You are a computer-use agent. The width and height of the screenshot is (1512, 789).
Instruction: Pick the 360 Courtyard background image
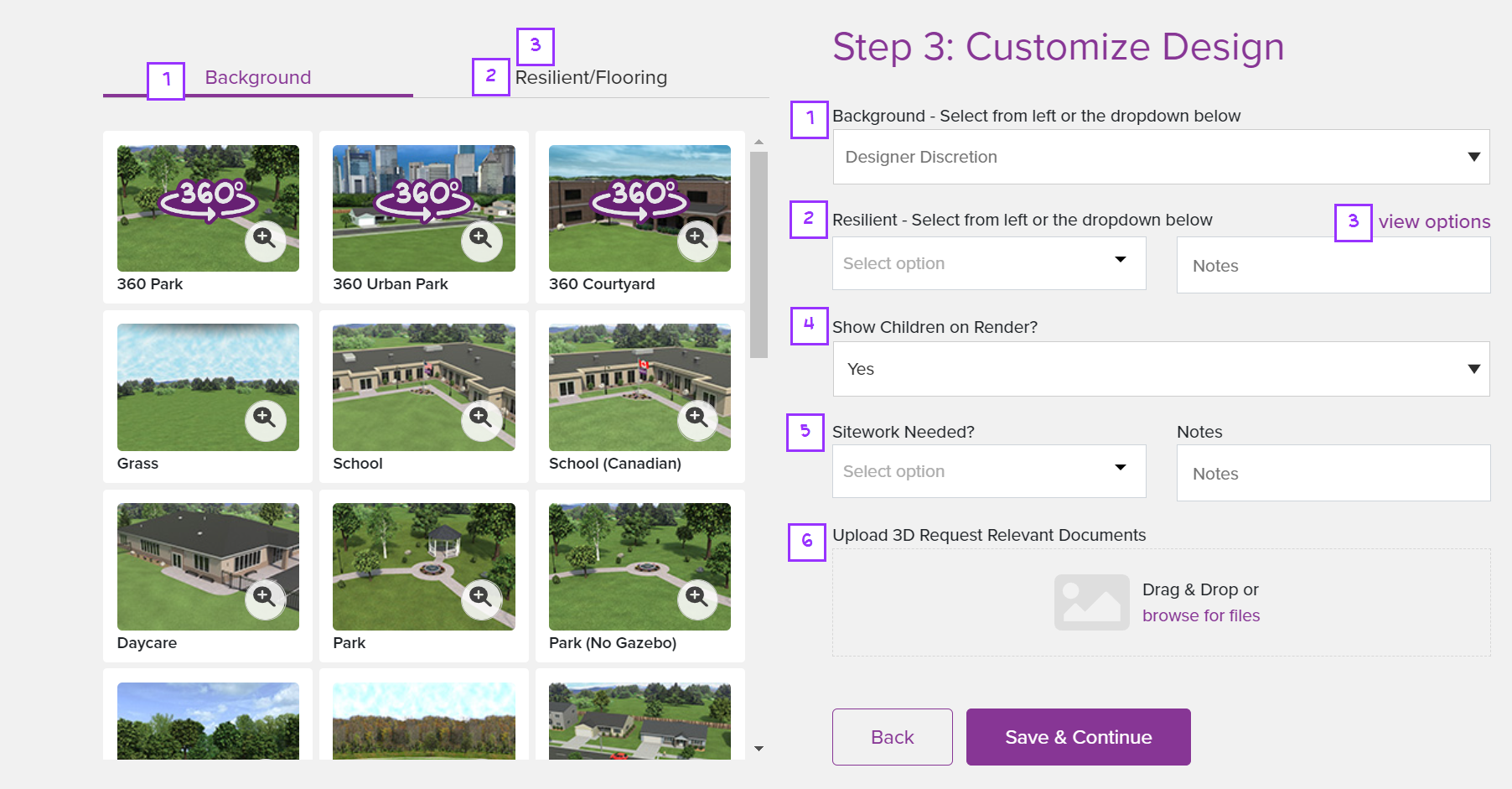tap(639, 208)
